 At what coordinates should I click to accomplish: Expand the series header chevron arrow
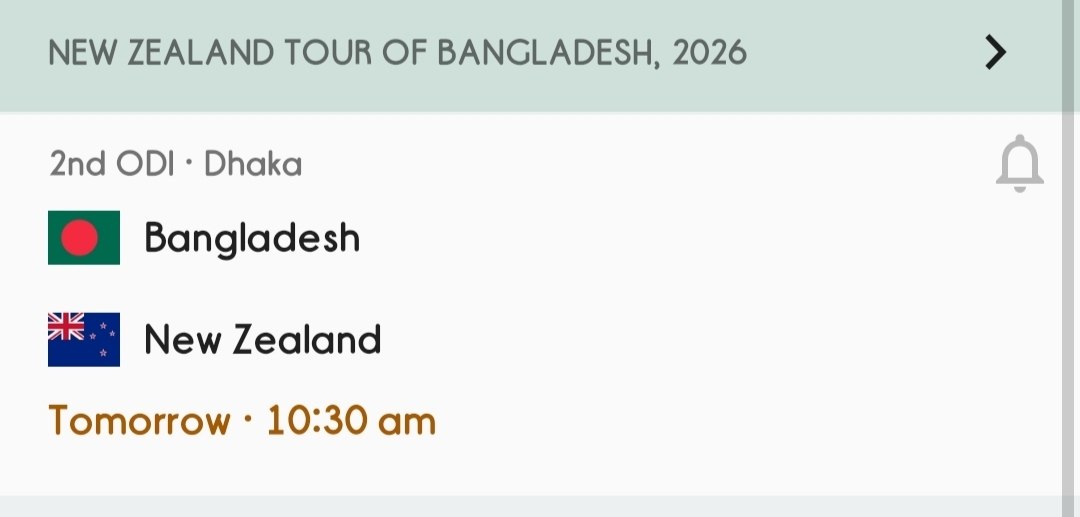coord(994,53)
